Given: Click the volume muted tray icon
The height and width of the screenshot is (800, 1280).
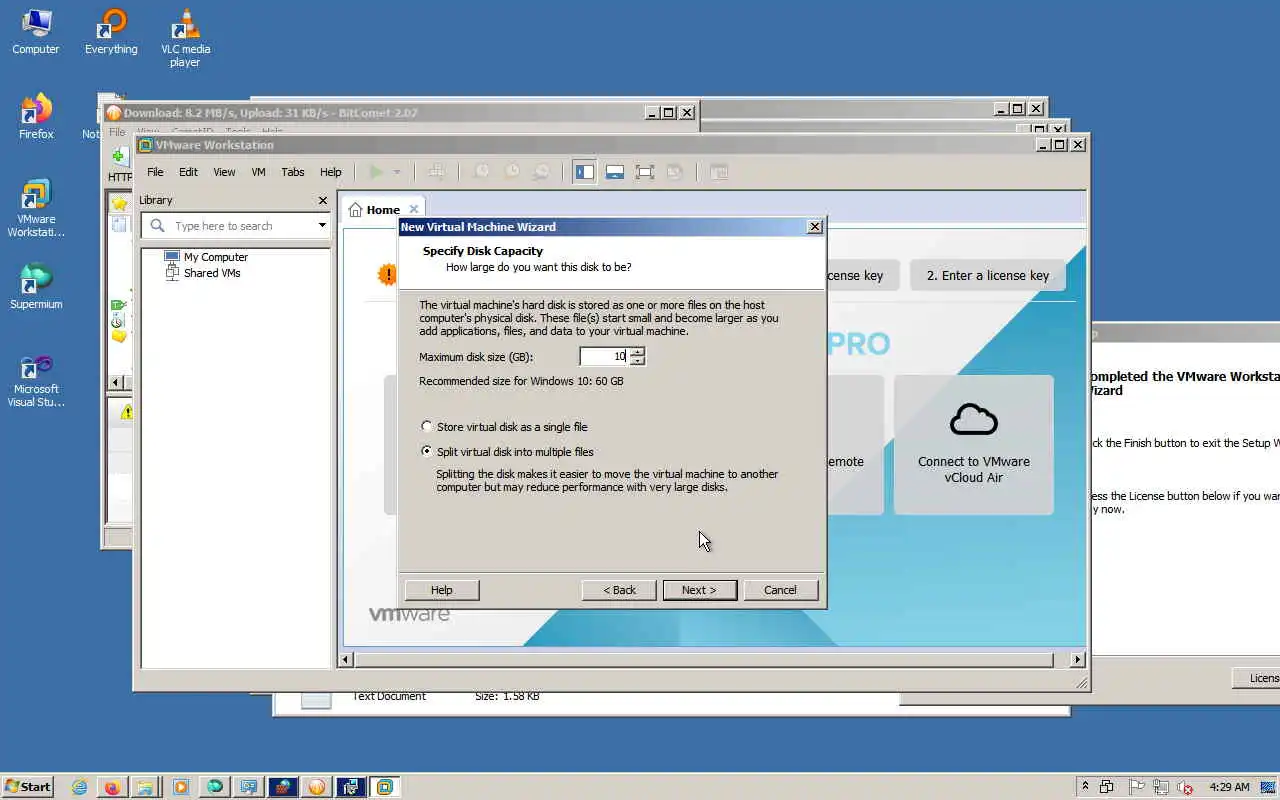Looking at the screenshot, I should tap(1186, 787).
